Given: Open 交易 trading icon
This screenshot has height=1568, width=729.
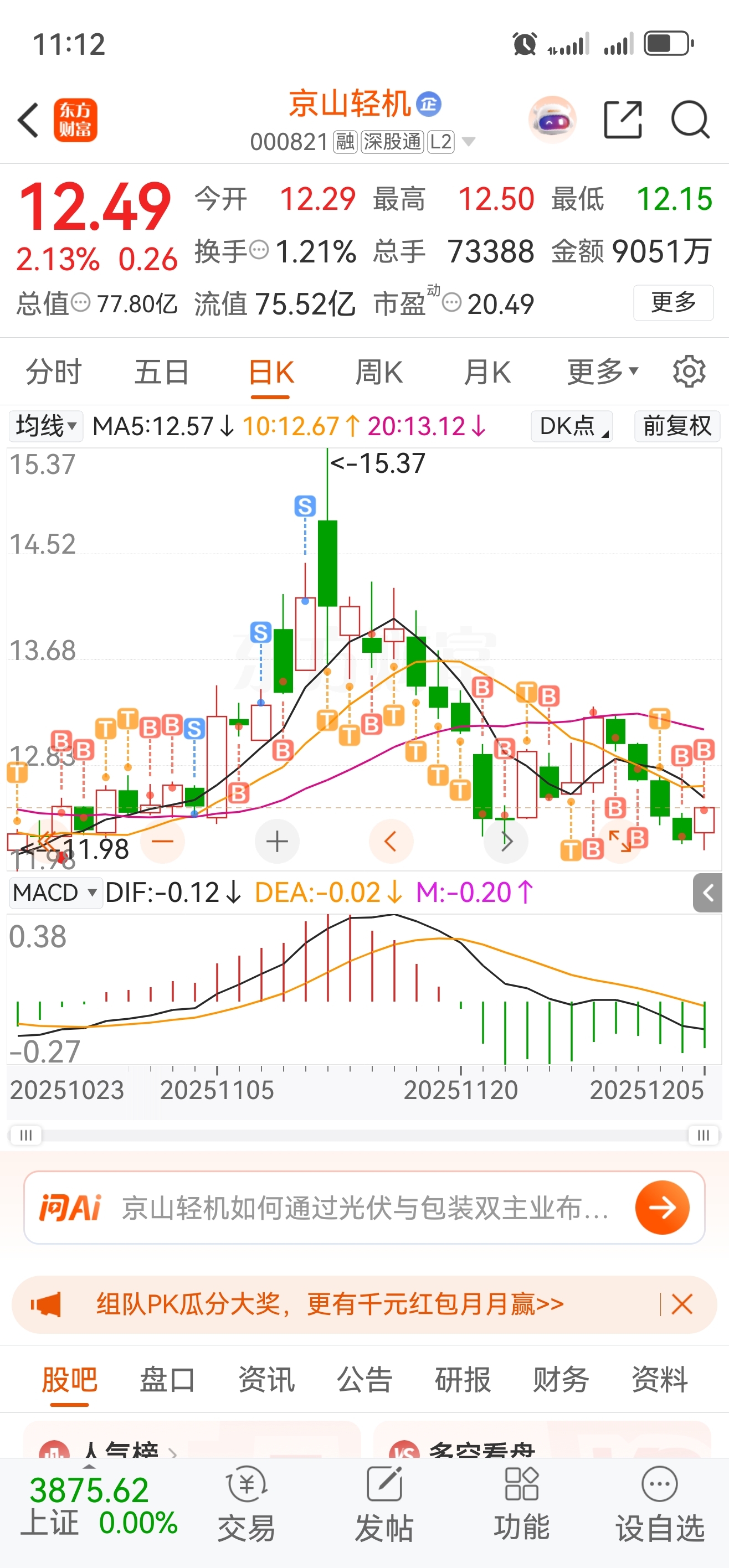Looking at the screenshot, I should click(246, 1503).
